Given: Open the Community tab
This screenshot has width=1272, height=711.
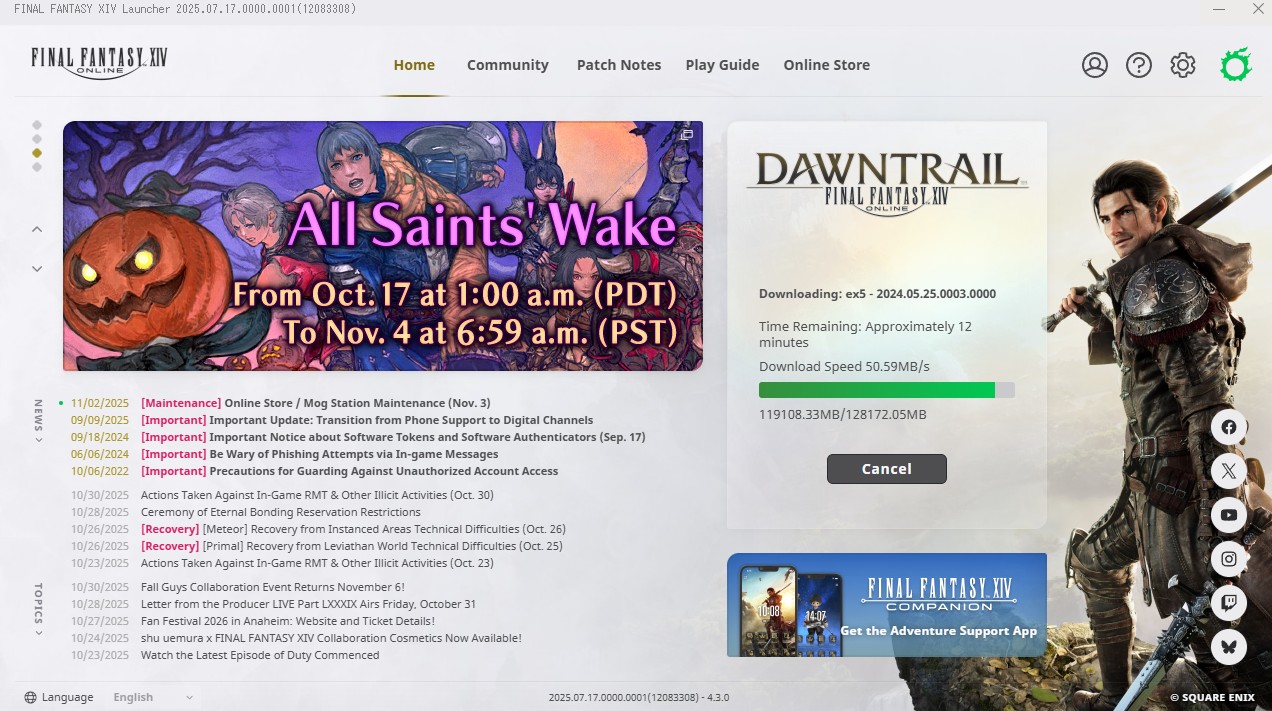Looking at the screenshot, I should click(508, 65).
